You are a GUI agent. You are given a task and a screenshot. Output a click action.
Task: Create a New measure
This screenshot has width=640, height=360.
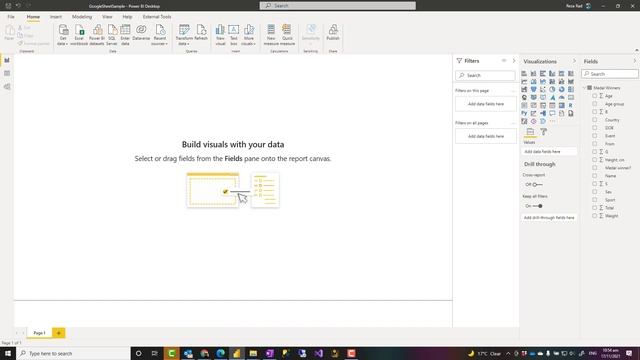(271, 35)
